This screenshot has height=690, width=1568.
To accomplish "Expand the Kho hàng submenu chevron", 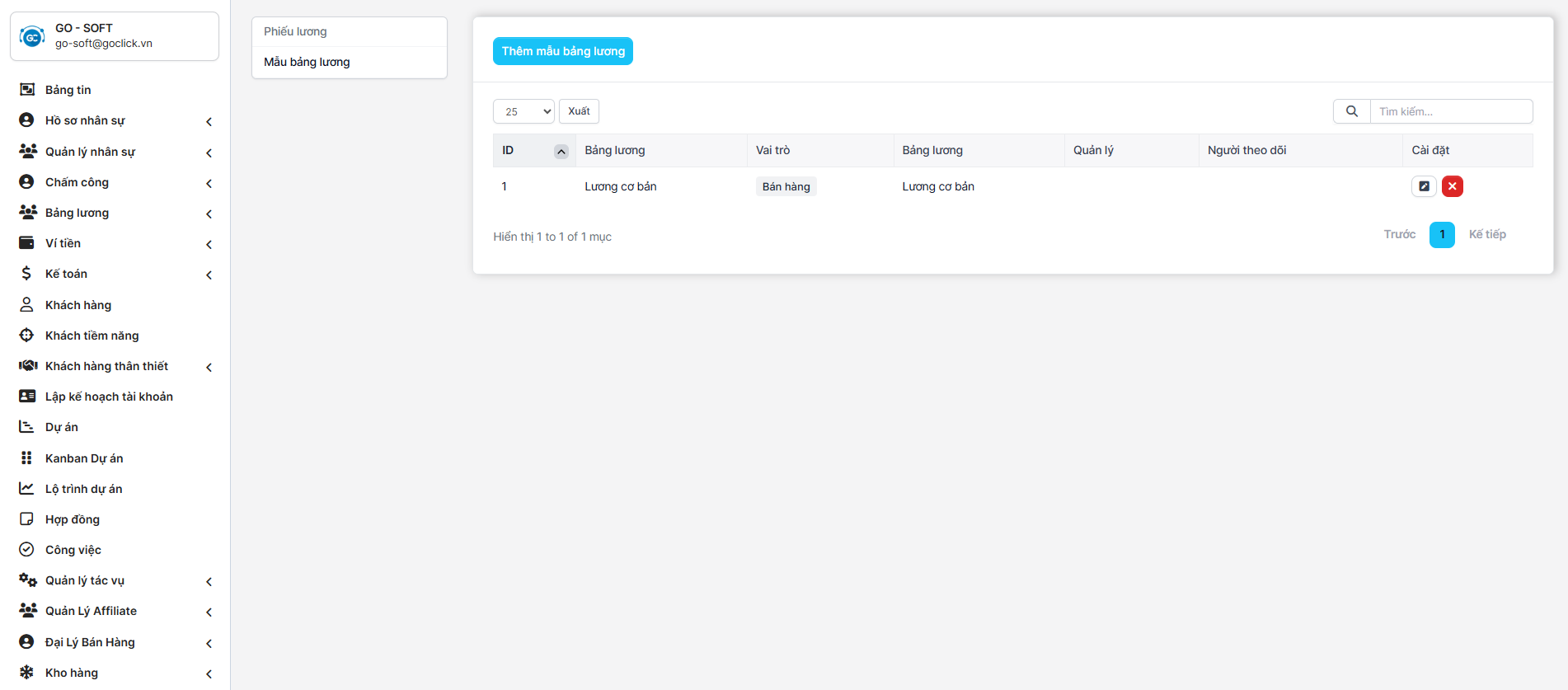I will coord(209,674).
